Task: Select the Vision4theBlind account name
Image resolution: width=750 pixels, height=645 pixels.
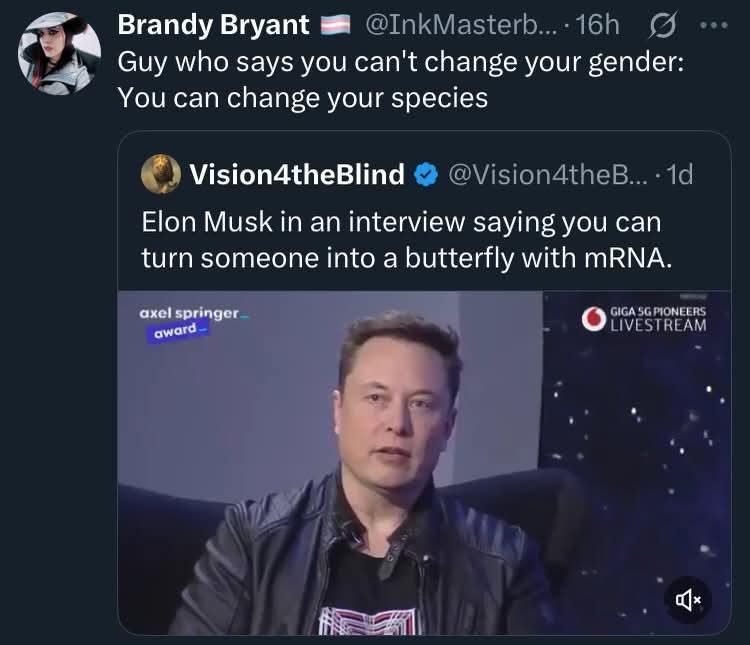Action: point(297,175)
